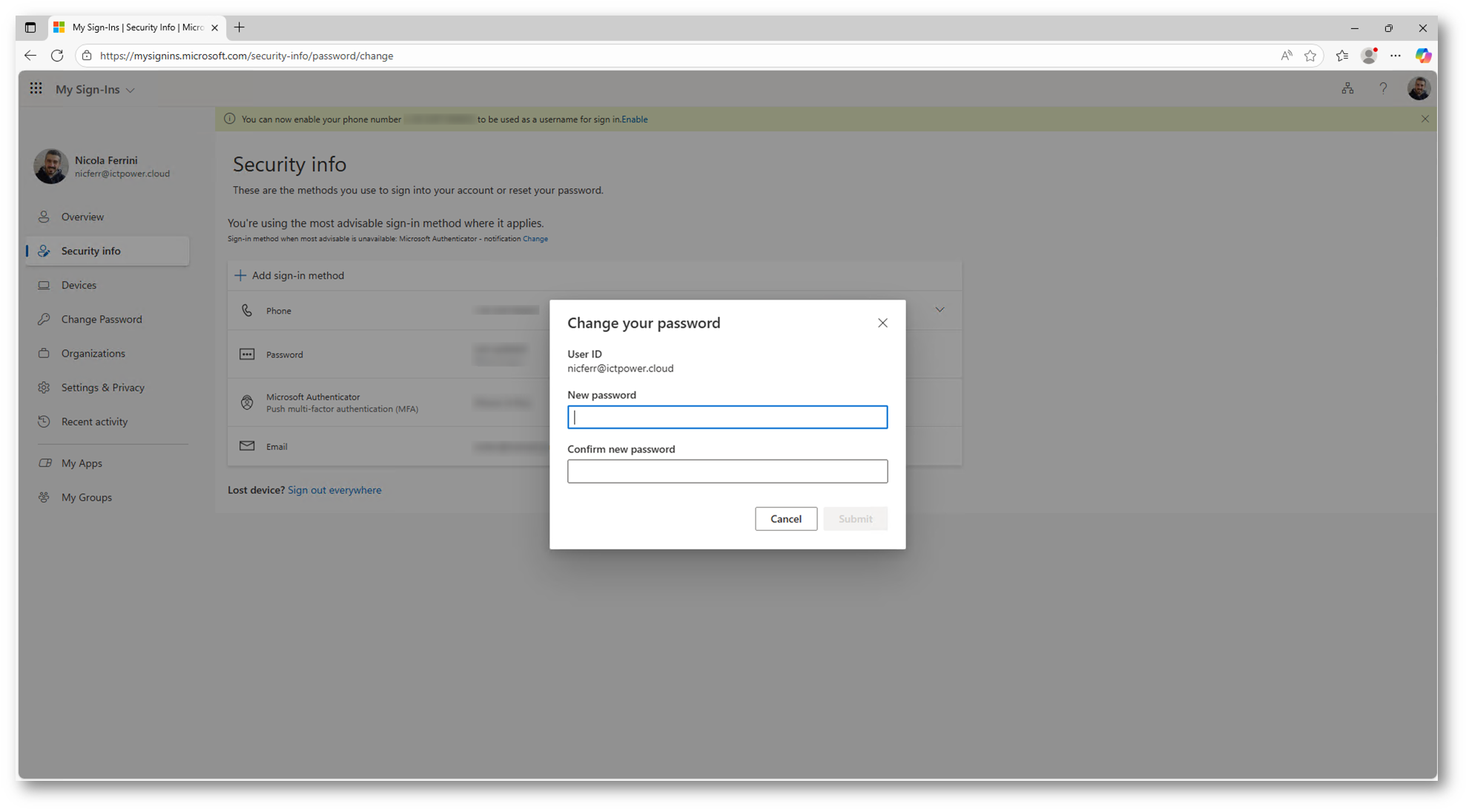Viewport: 1469px width, 812px height.
Task: Open browser settings and more menu
Action: [1396, 56]
